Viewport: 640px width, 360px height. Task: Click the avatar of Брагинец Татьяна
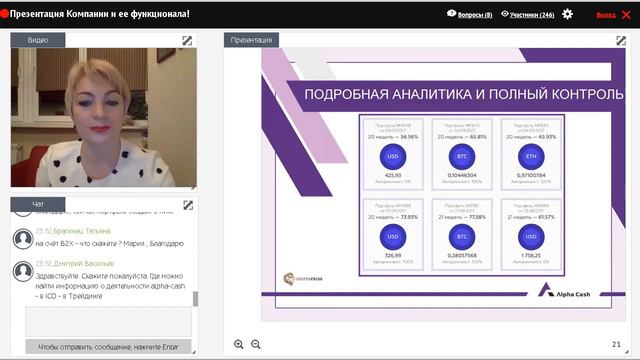click(23, 239)
